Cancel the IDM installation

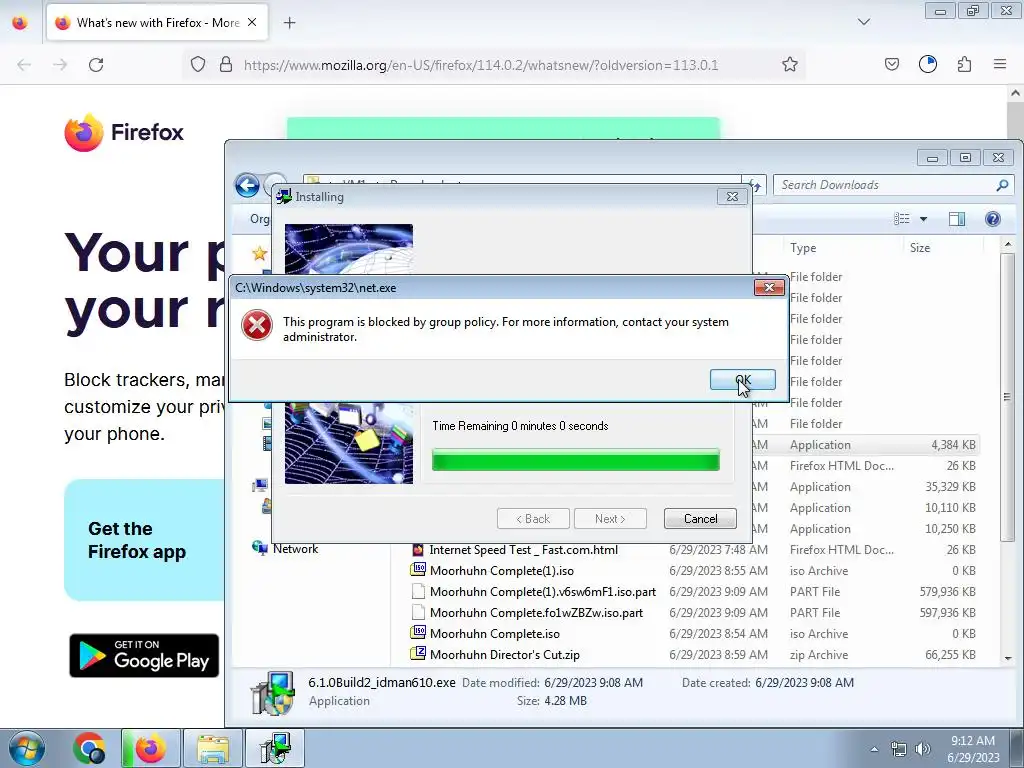700,519
